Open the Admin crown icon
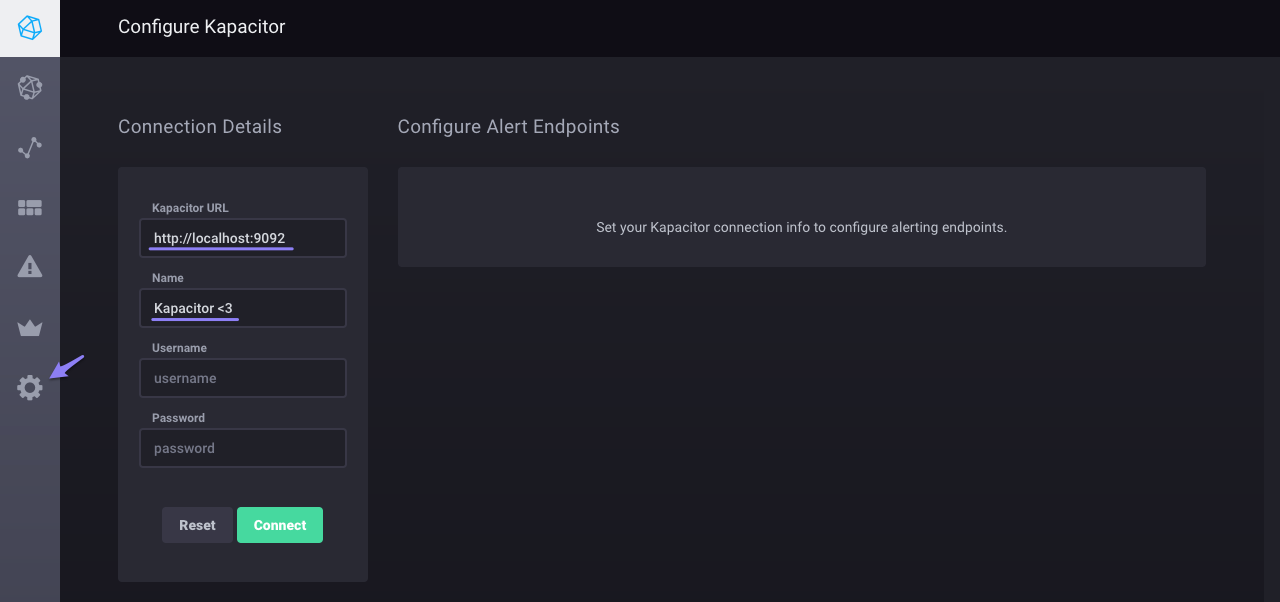 30,328
